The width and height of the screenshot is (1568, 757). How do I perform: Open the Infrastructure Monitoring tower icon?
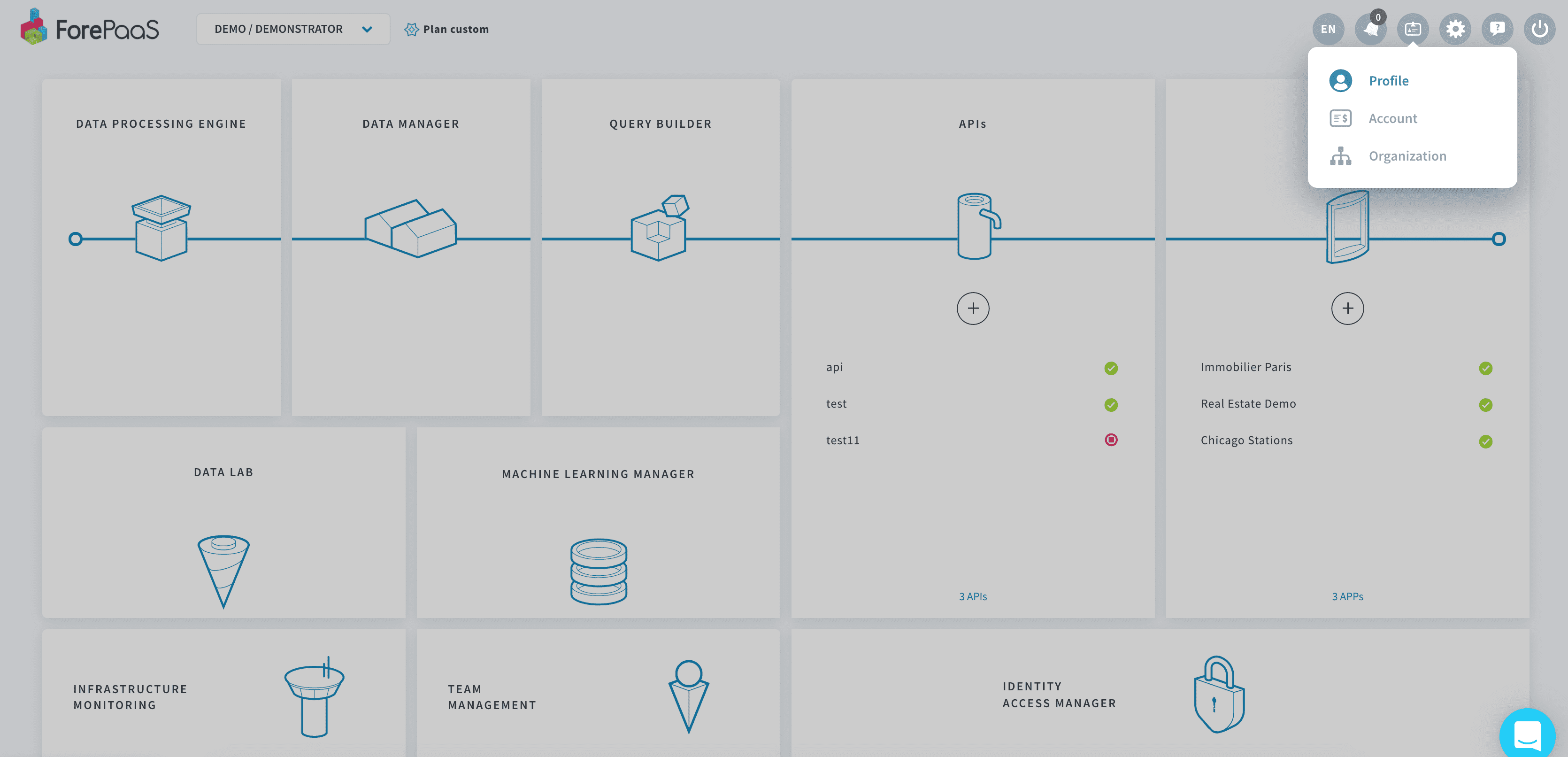[x=314, y=697]
